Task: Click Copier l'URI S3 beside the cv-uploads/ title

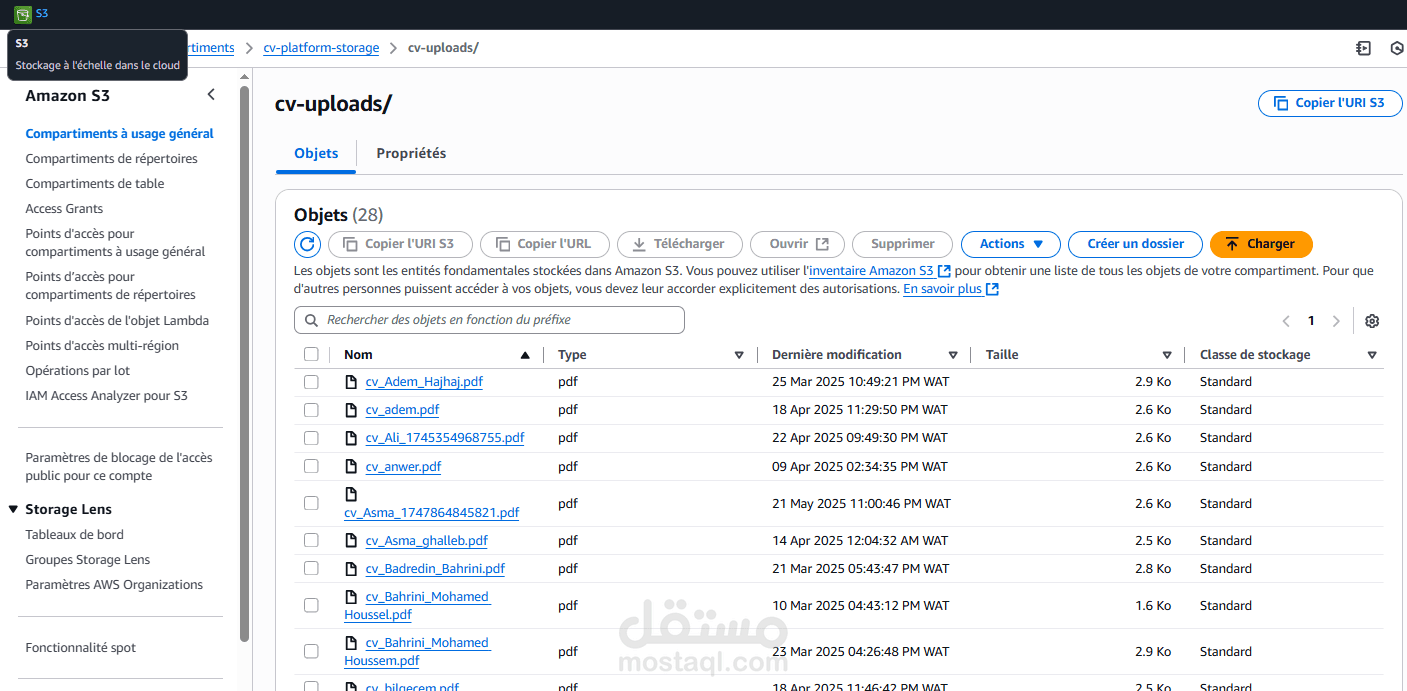Action: (x=1330, y=103)
